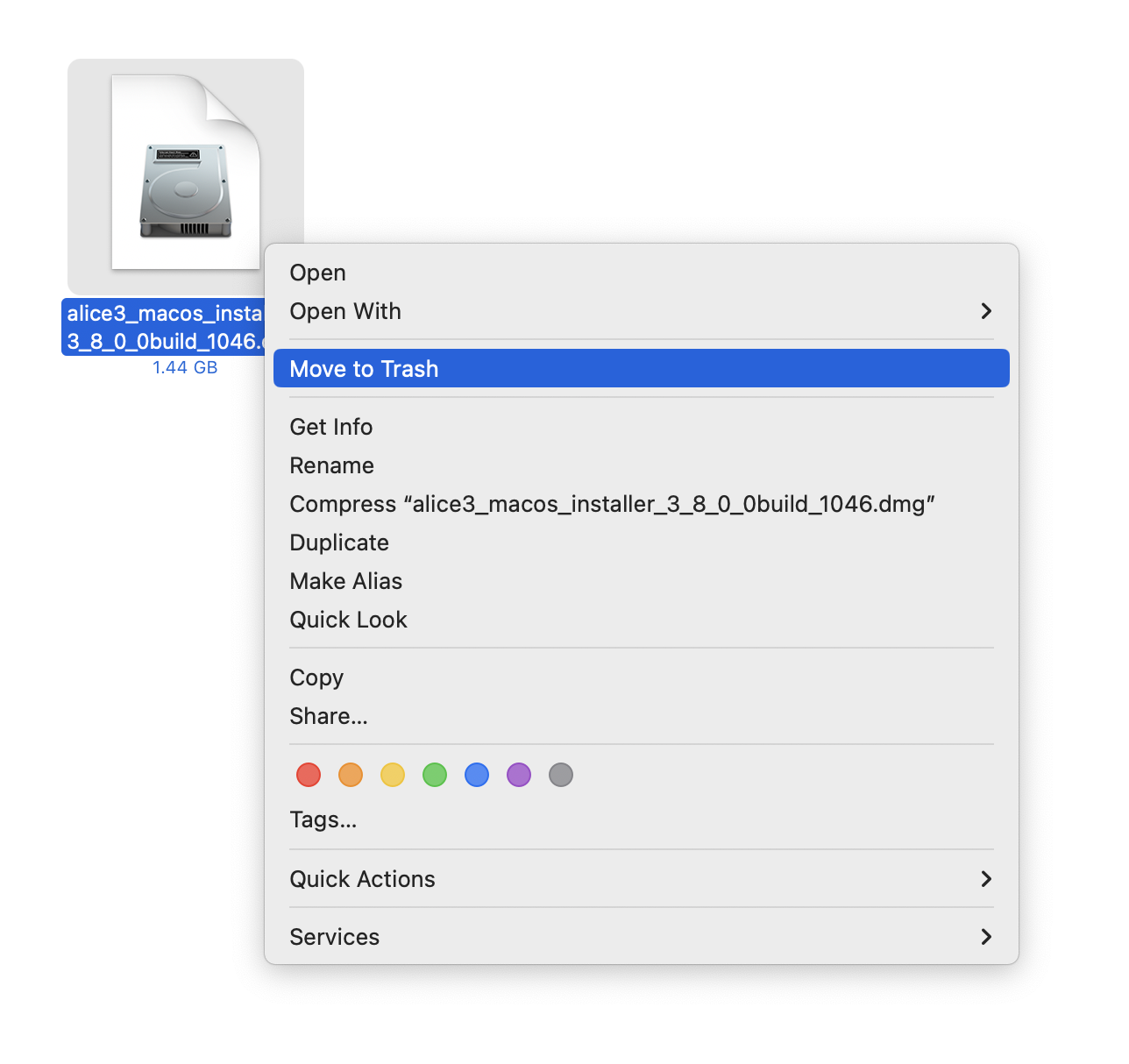Image resolution: width=1129 pixels, height=1064 pixels.
Task: Open the DMG file
Action: coord(317,273)
